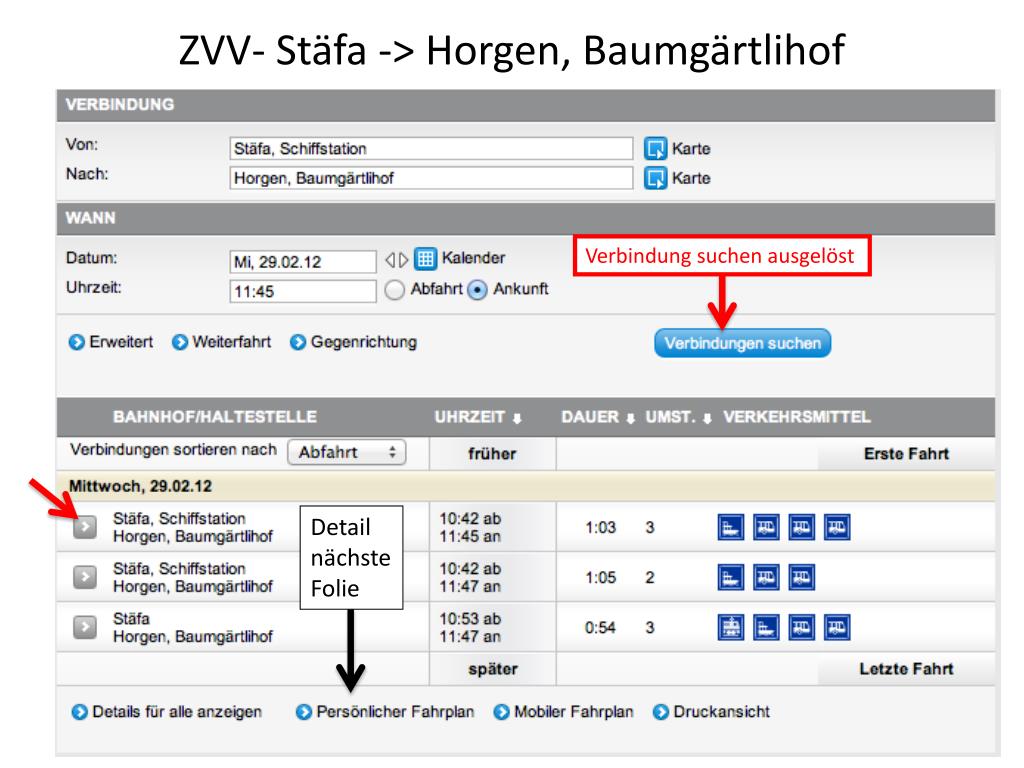Click first bus icon in the 1:05 connection

[766, 577]
